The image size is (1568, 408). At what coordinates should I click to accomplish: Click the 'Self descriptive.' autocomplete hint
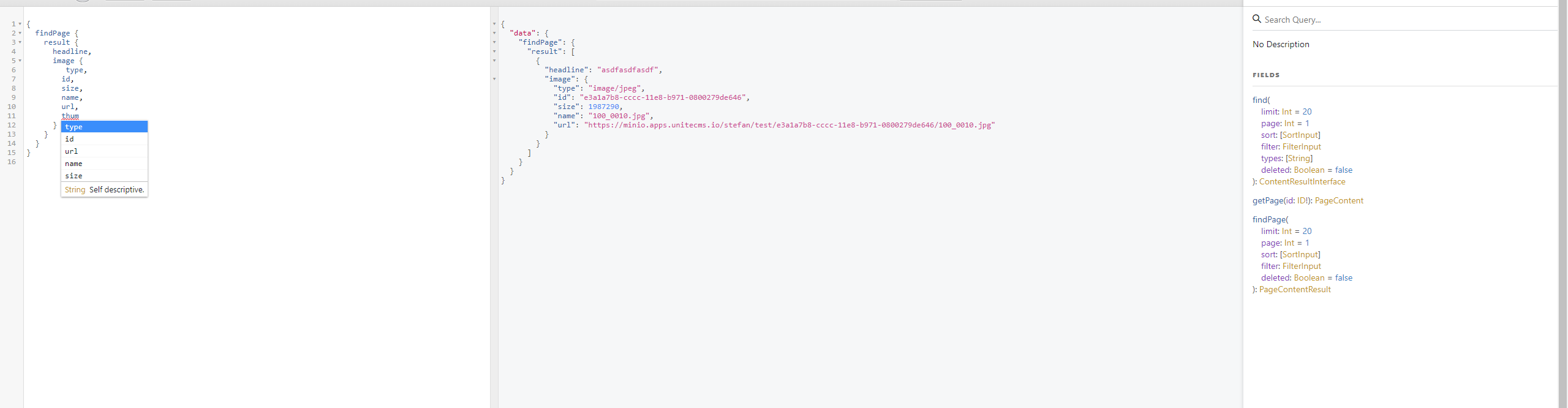coord(116,190)
